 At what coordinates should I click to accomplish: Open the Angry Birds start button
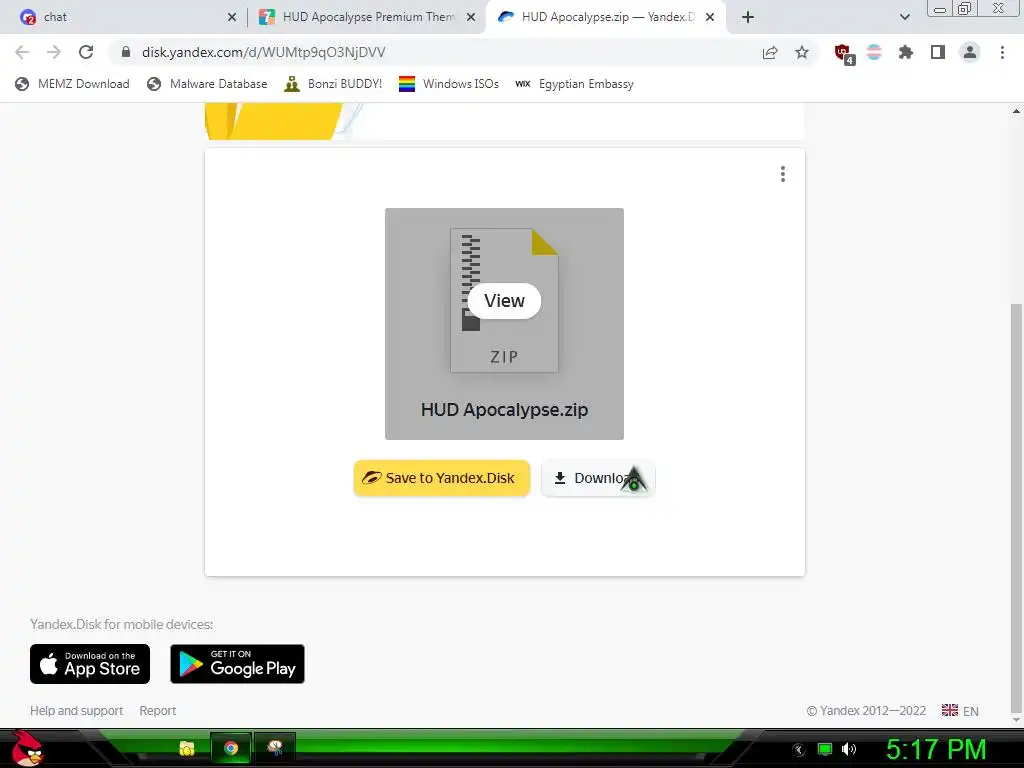(x=27, y=748)
